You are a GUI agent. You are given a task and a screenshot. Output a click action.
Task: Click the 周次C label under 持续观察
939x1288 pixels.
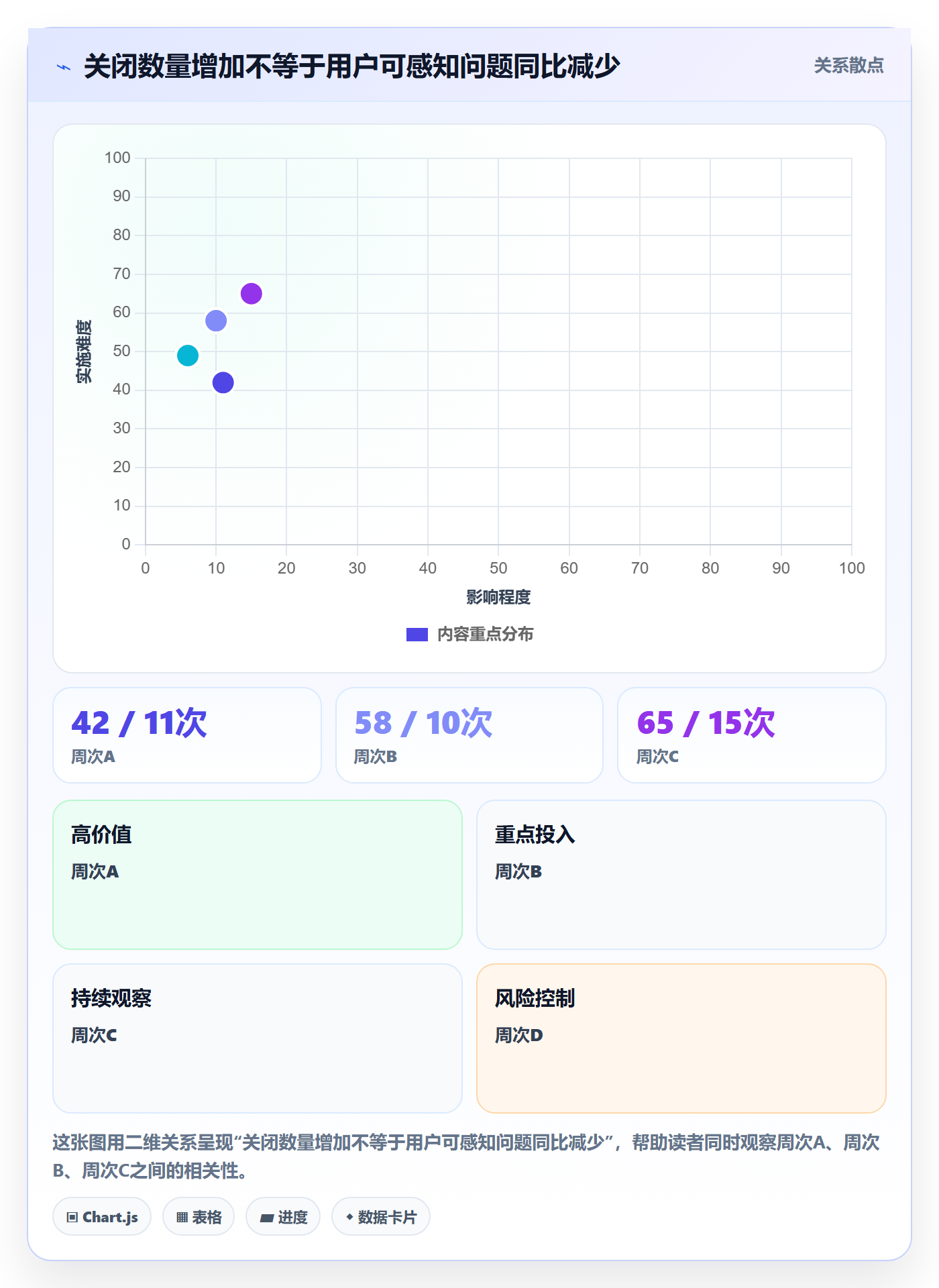94,1035
